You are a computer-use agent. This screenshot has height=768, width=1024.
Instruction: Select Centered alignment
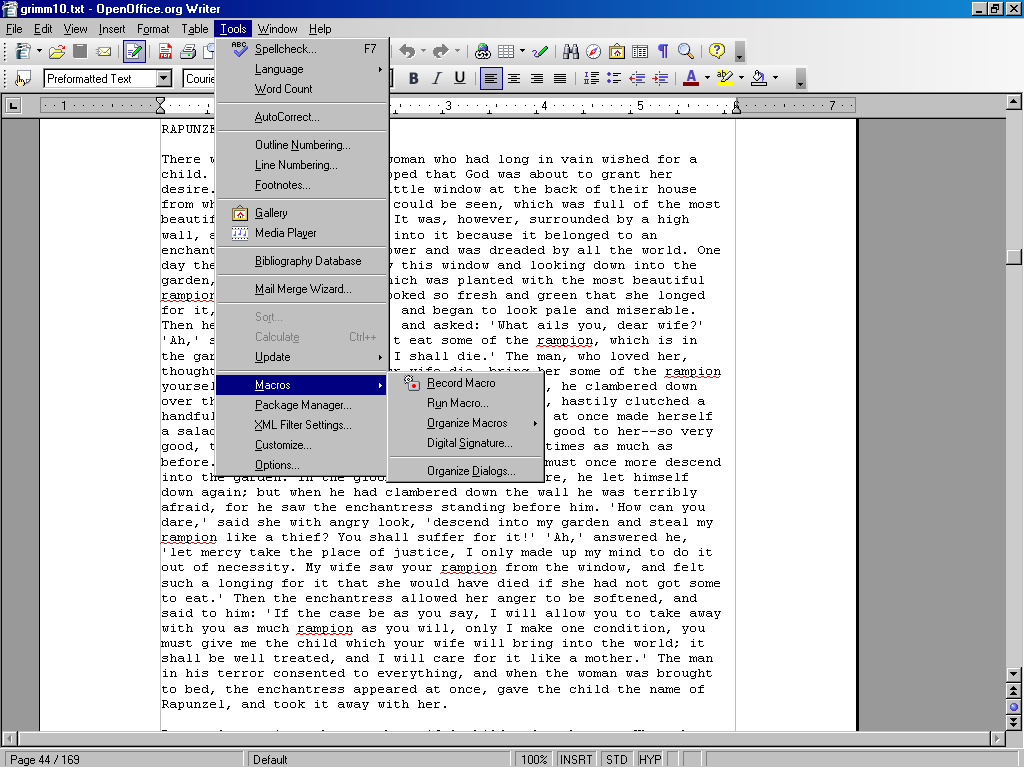tap(514, 78)
